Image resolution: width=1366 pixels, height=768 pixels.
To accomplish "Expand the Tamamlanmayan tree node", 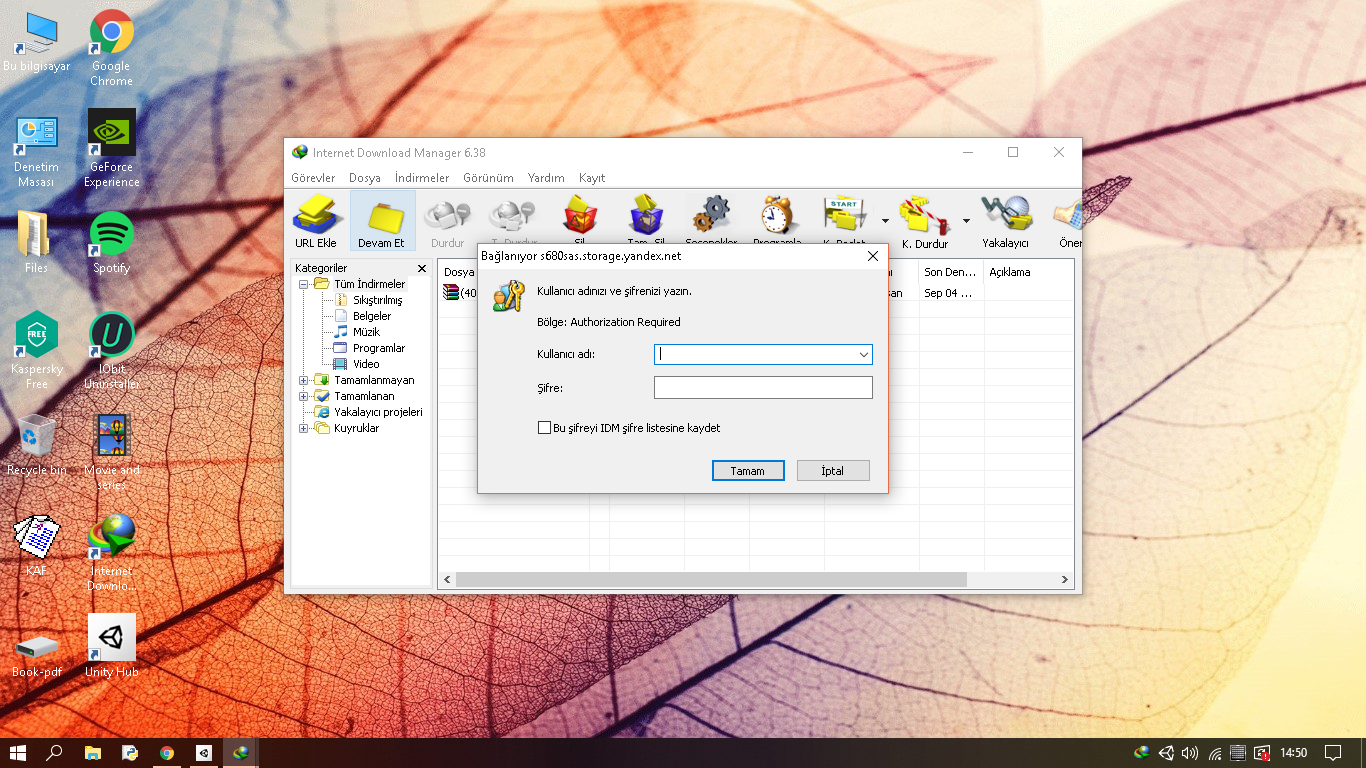I will tap(304, 380).
